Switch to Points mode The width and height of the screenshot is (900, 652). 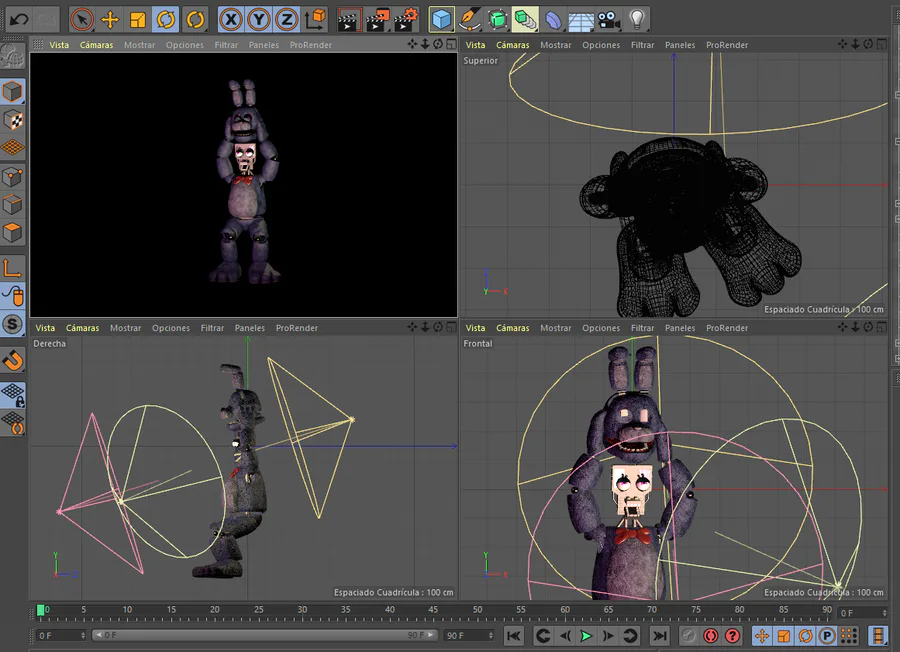click(12, 177)
